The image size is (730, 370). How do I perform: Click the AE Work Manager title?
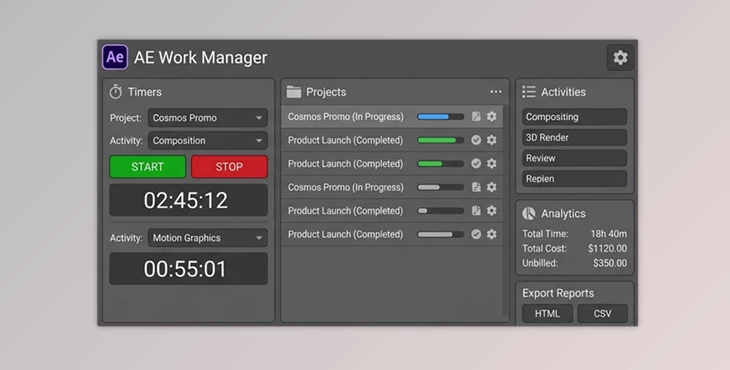pyautogui.click(x=201, y=58)
